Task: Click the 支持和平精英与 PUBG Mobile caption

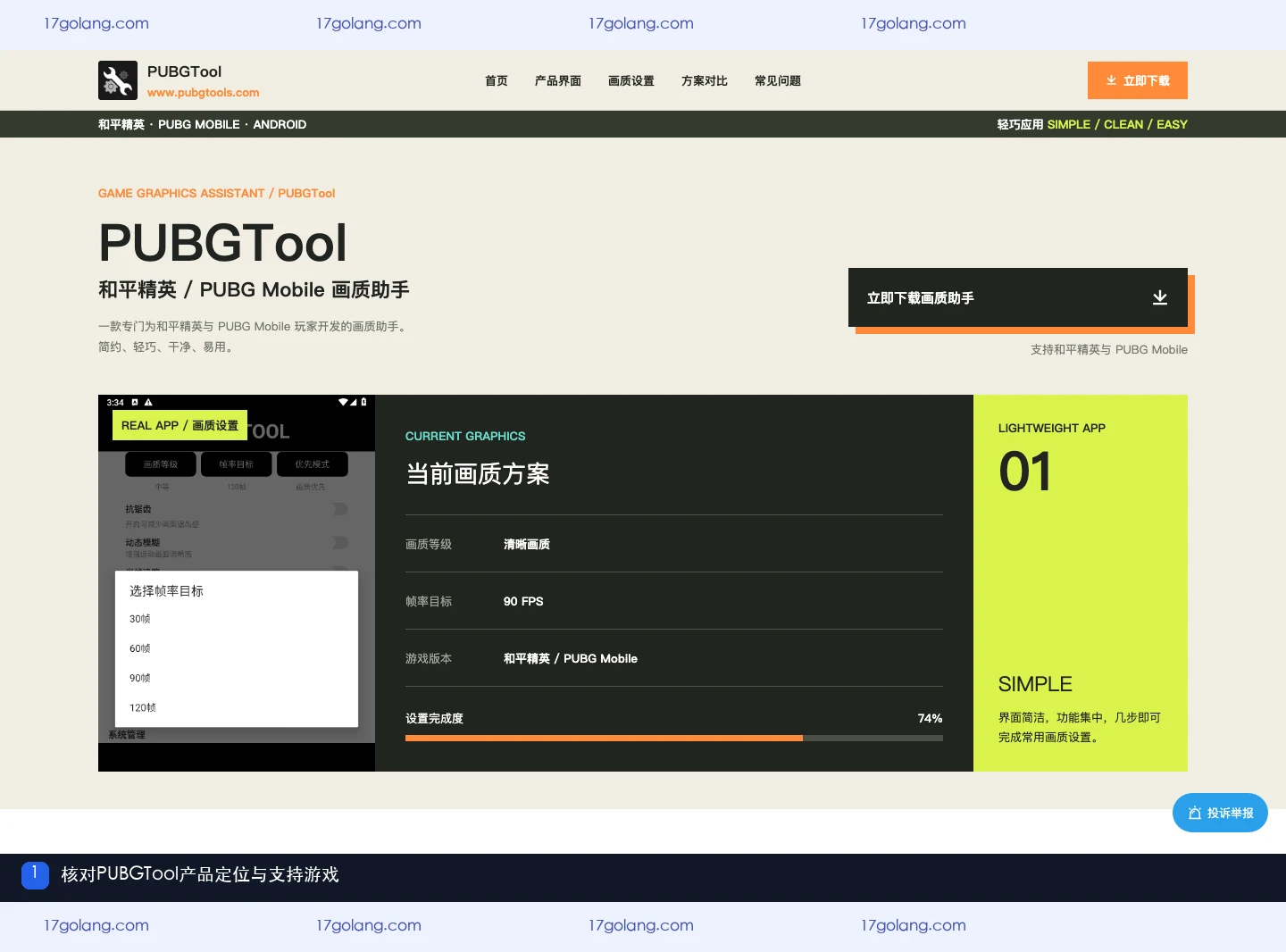Action: click(1109, 349)
